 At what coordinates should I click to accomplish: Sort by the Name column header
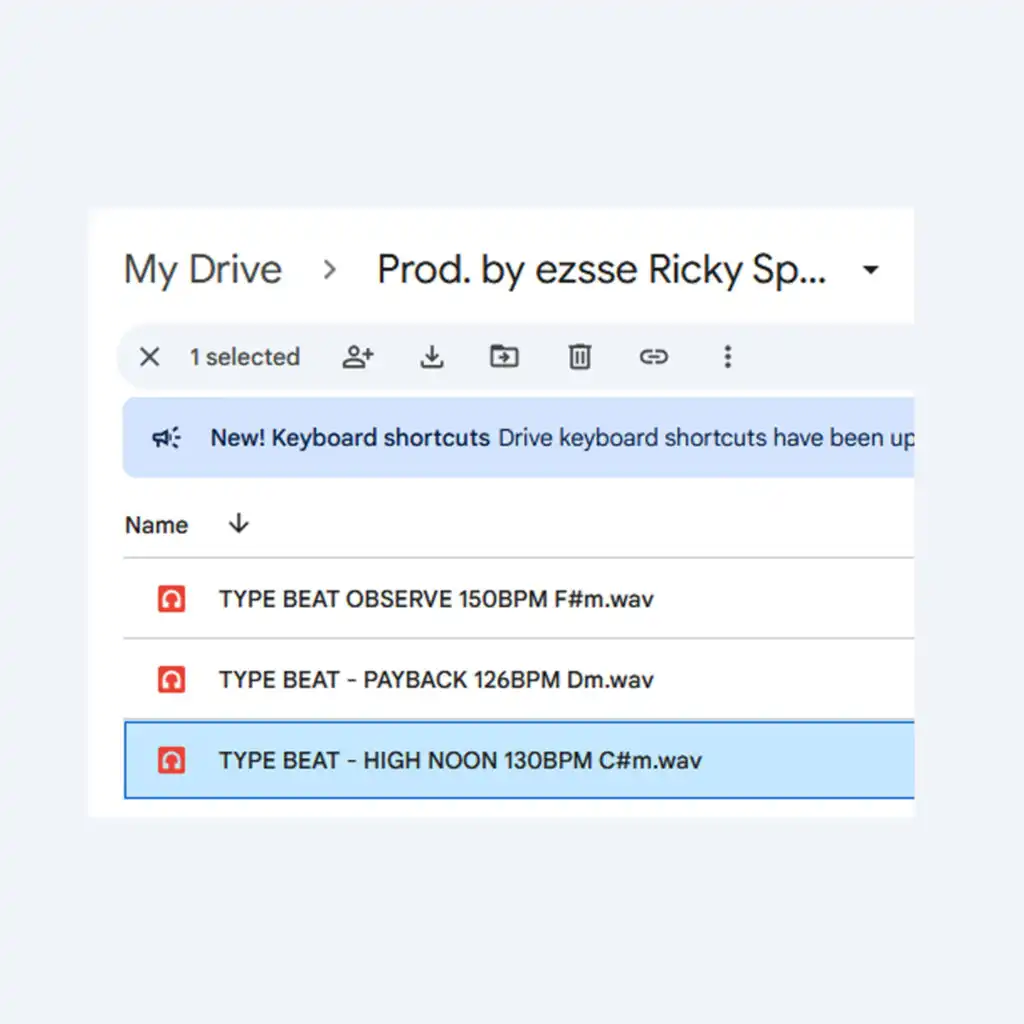[x=157, y=525]
